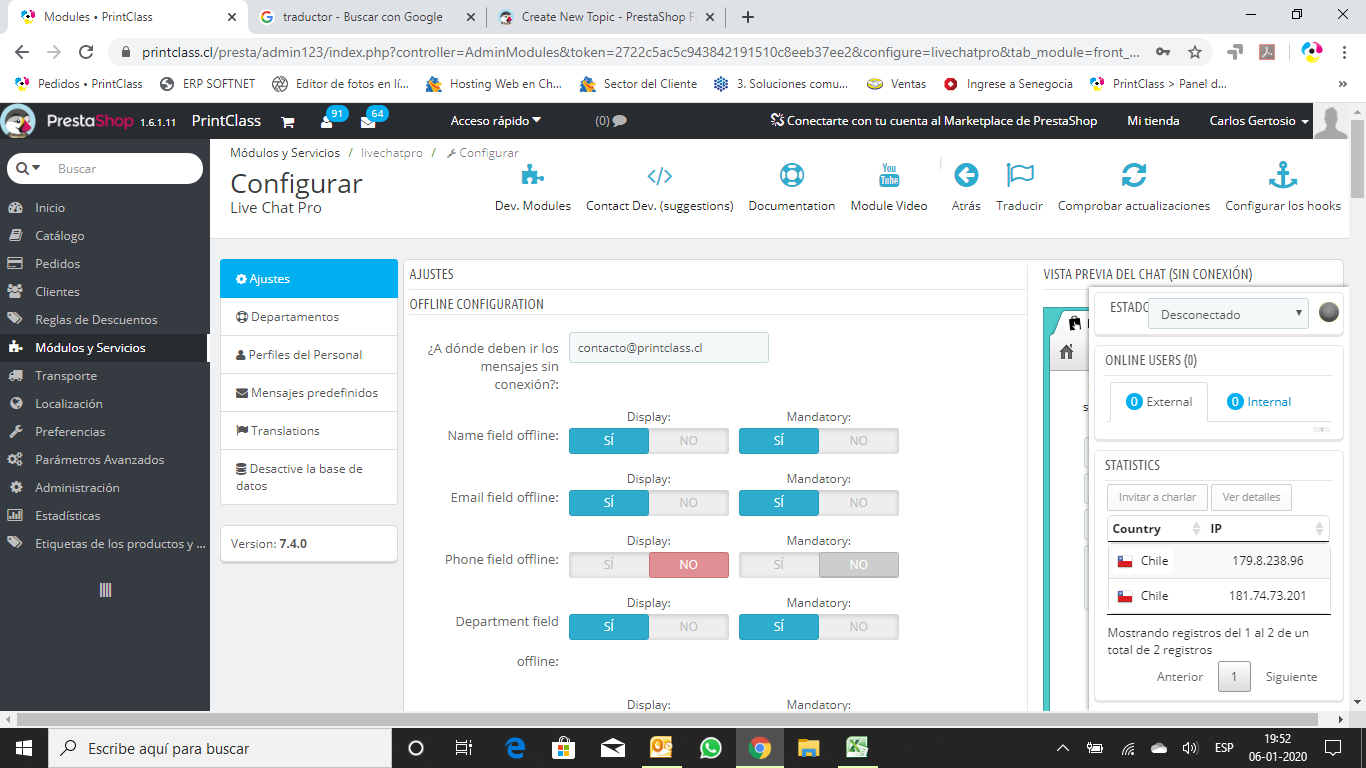
Task: Open the Mensajes predefinidos tab
Action: [x=309, y=393]
